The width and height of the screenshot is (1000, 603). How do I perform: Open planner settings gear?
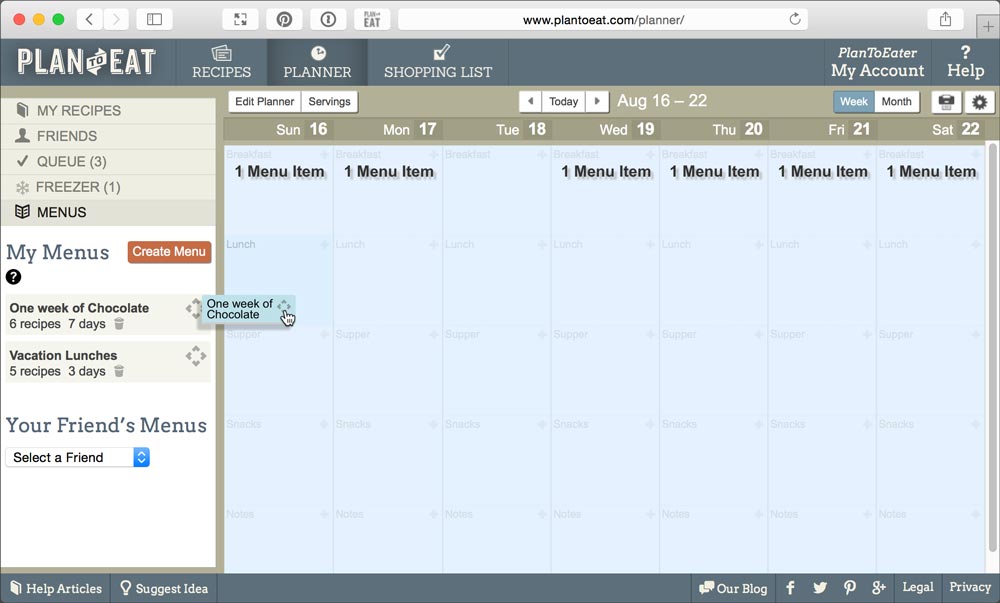tap(980, 102)
